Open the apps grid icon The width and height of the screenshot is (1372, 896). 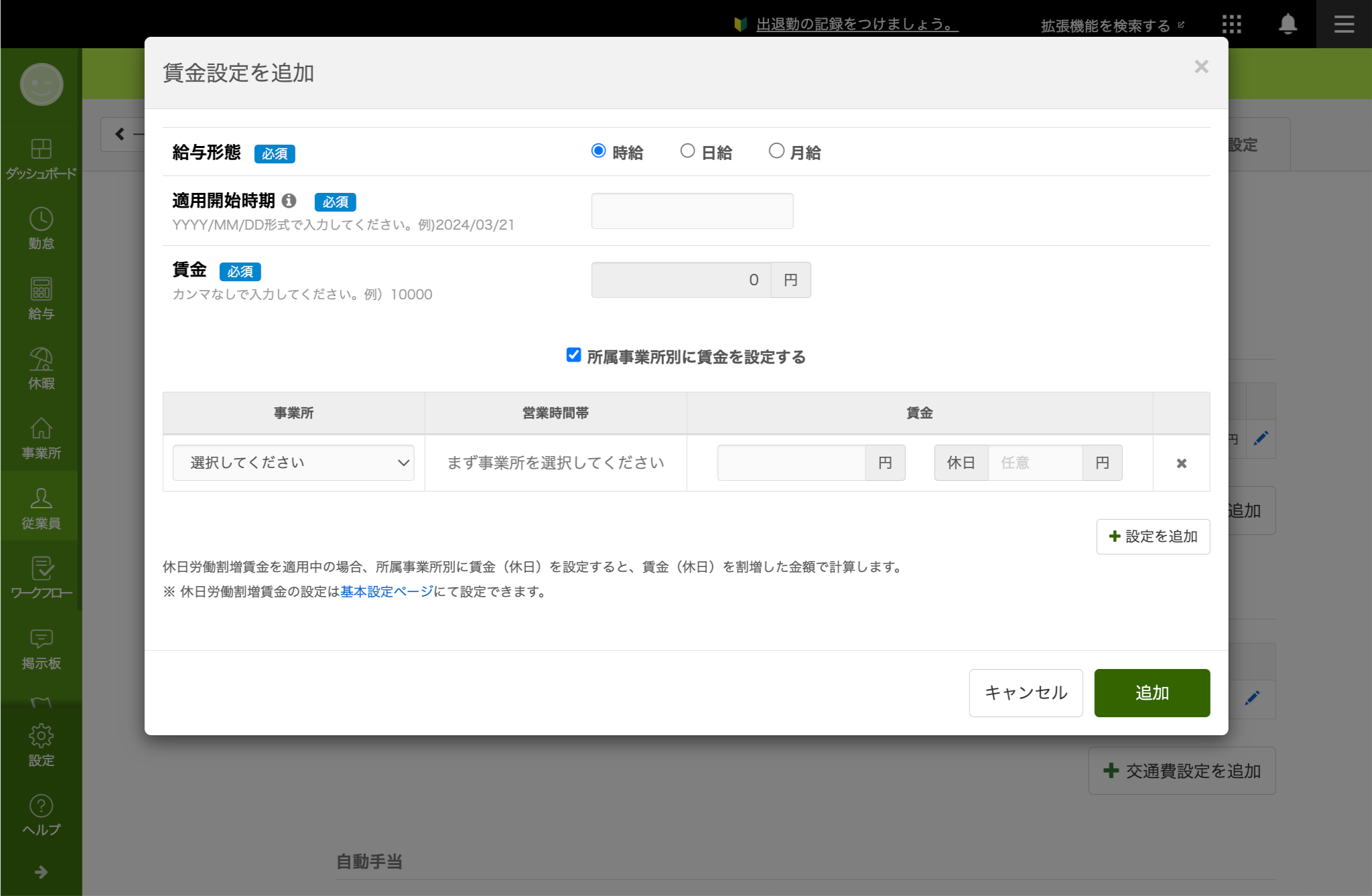[1231, 24]
